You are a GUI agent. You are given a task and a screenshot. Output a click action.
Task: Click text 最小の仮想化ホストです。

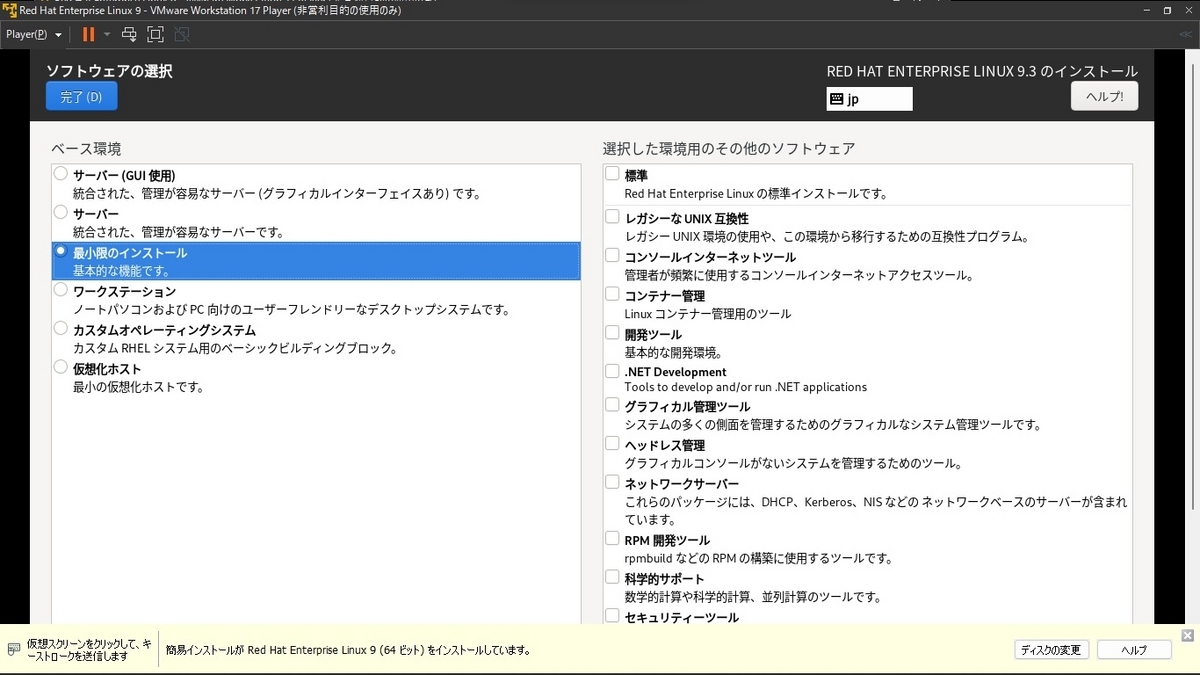(138, 387)
